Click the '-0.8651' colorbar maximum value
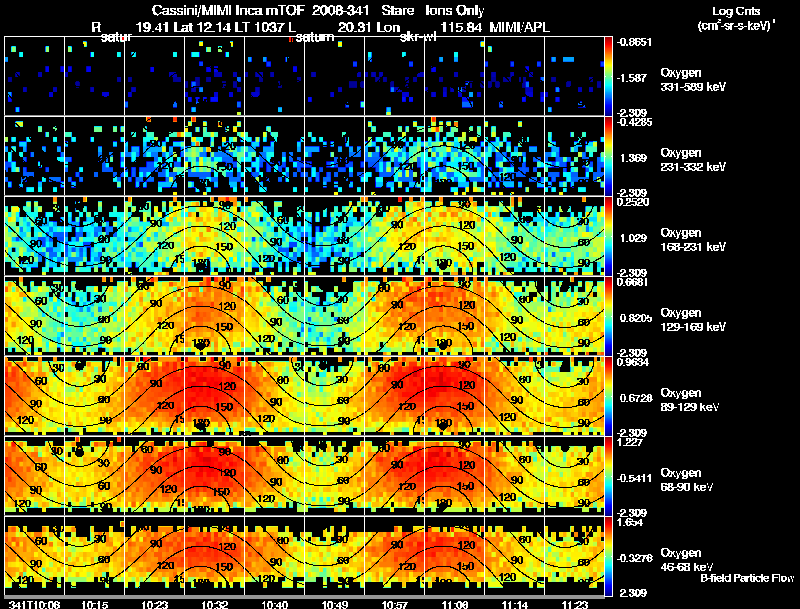 click(634, 42)
